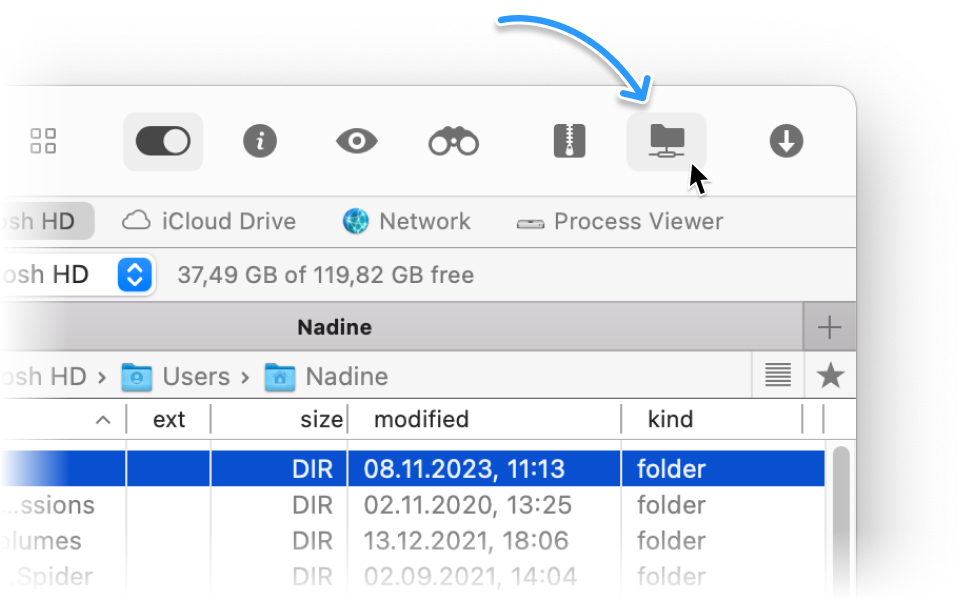The image size is (980, 600).
Task: Open the Get Info toolbar icon
Action: point(260,142)
